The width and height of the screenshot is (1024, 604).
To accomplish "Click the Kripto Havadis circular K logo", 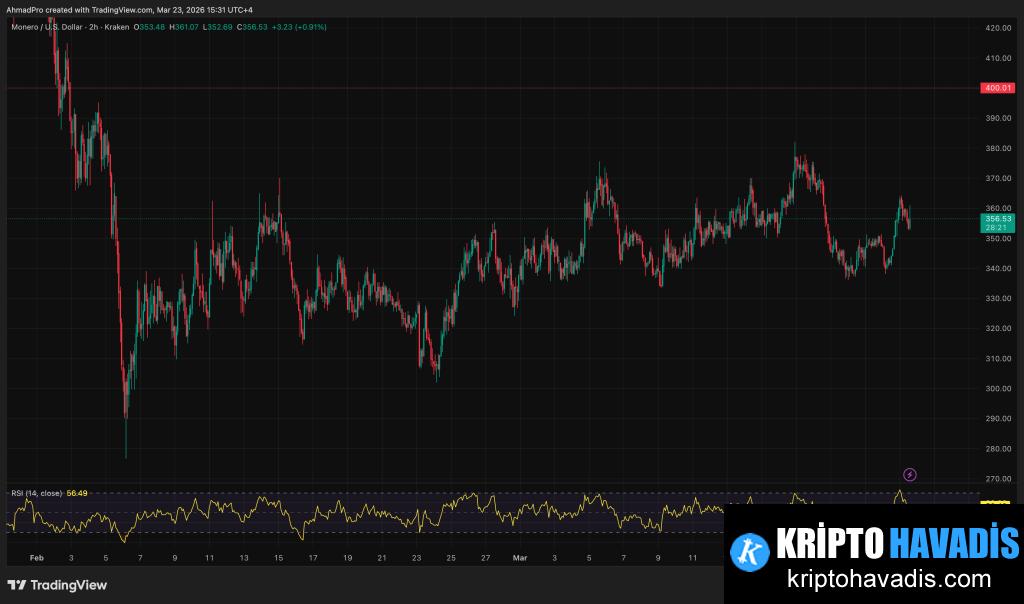I will click(x=749, y=551).
